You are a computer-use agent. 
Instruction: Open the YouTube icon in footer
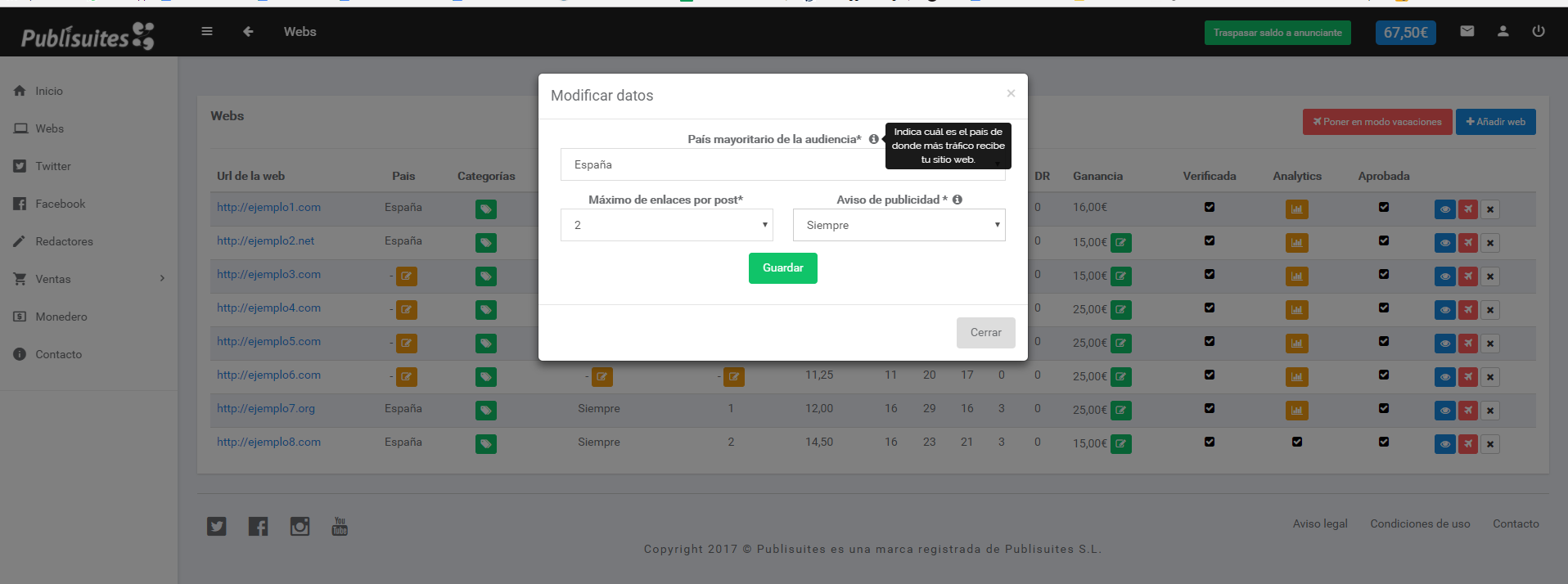(x=340, y=526)
